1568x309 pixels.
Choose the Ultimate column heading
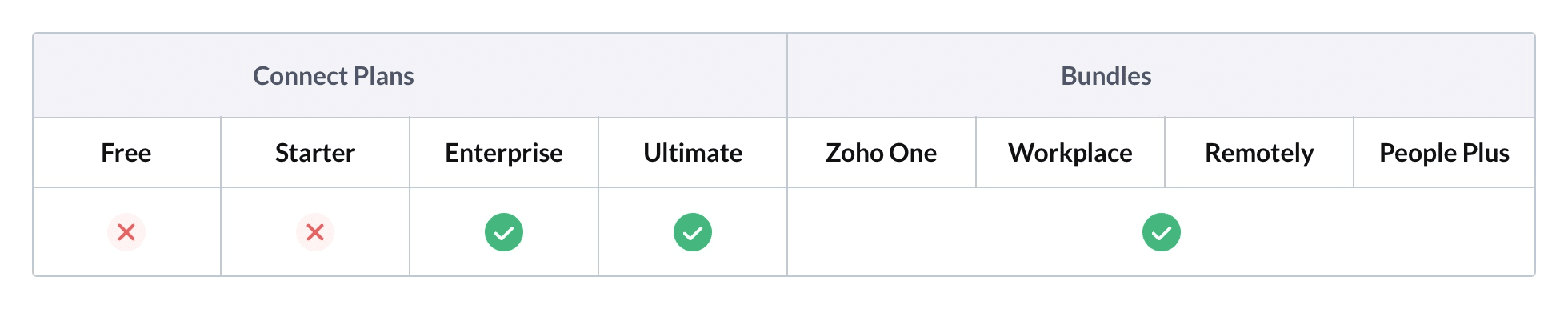[x=693, y=153]
